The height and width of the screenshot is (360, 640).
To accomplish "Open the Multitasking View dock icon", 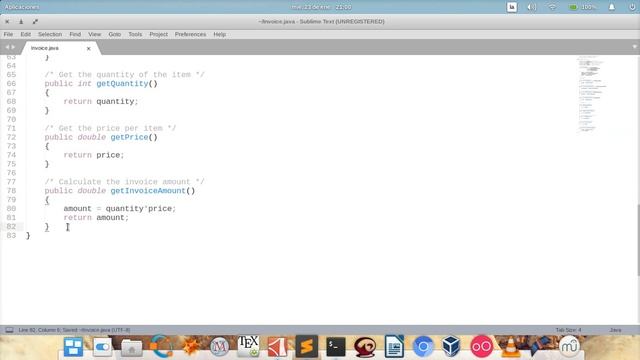I will [x=73, y=347].
